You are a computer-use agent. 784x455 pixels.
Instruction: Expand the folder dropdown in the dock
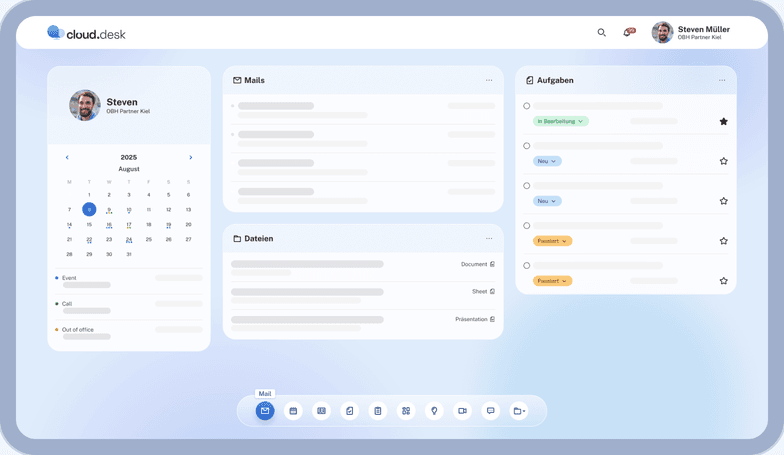519,411
